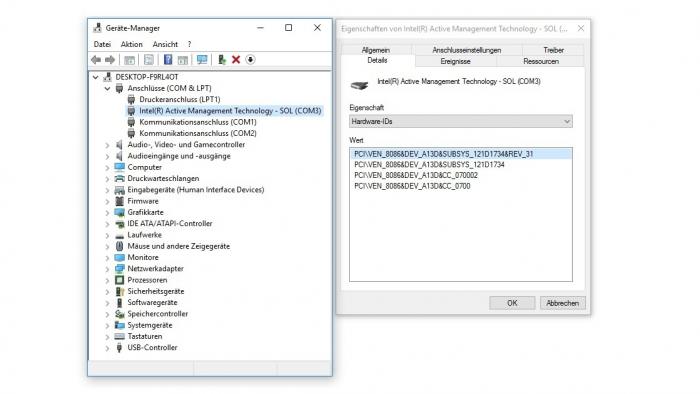Select Intel(R) Active Management Technology - SOL (COM3)

point(230,111)
